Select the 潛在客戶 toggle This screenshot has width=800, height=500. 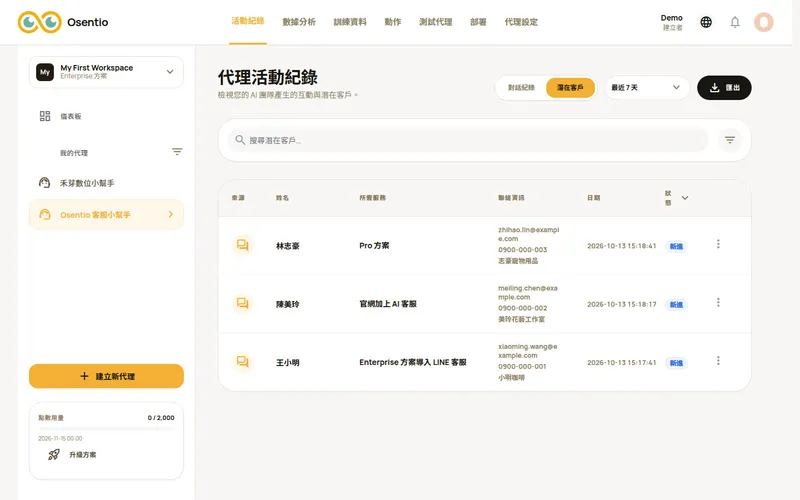pyautogui.click(x=570, y=88)
